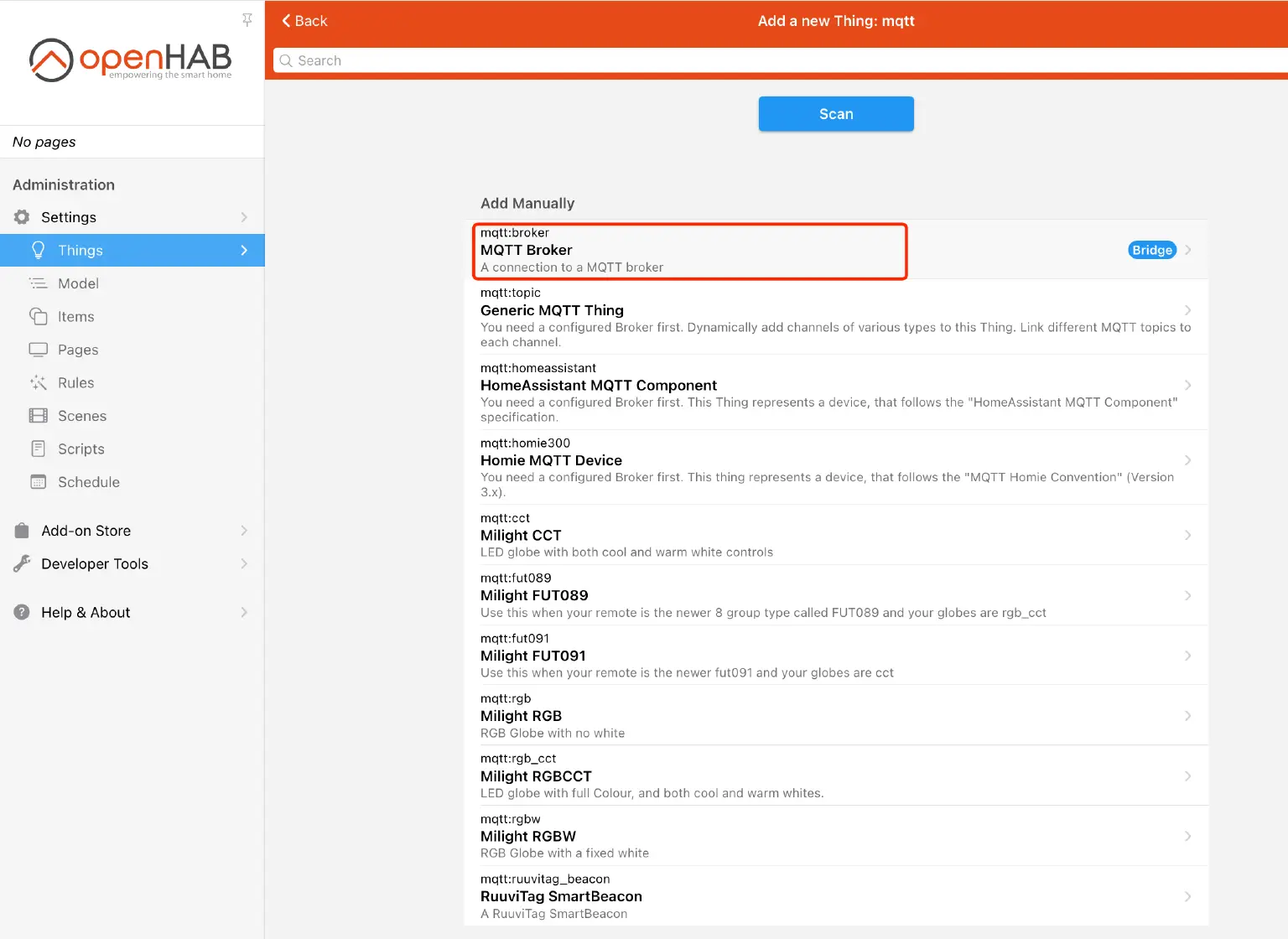This screenshot has height=939, width=1288.
Task: Expand the Generic MQTT Thing entry chevron
Action: [x=1187, y=309]
